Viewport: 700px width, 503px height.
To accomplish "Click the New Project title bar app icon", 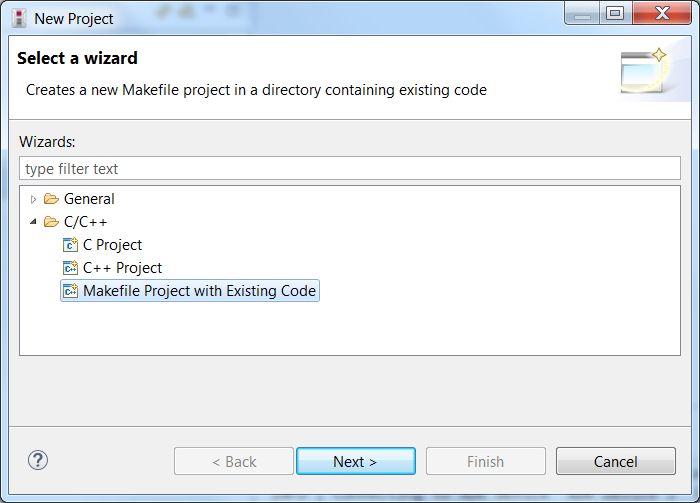I will [x=19, y=18].
